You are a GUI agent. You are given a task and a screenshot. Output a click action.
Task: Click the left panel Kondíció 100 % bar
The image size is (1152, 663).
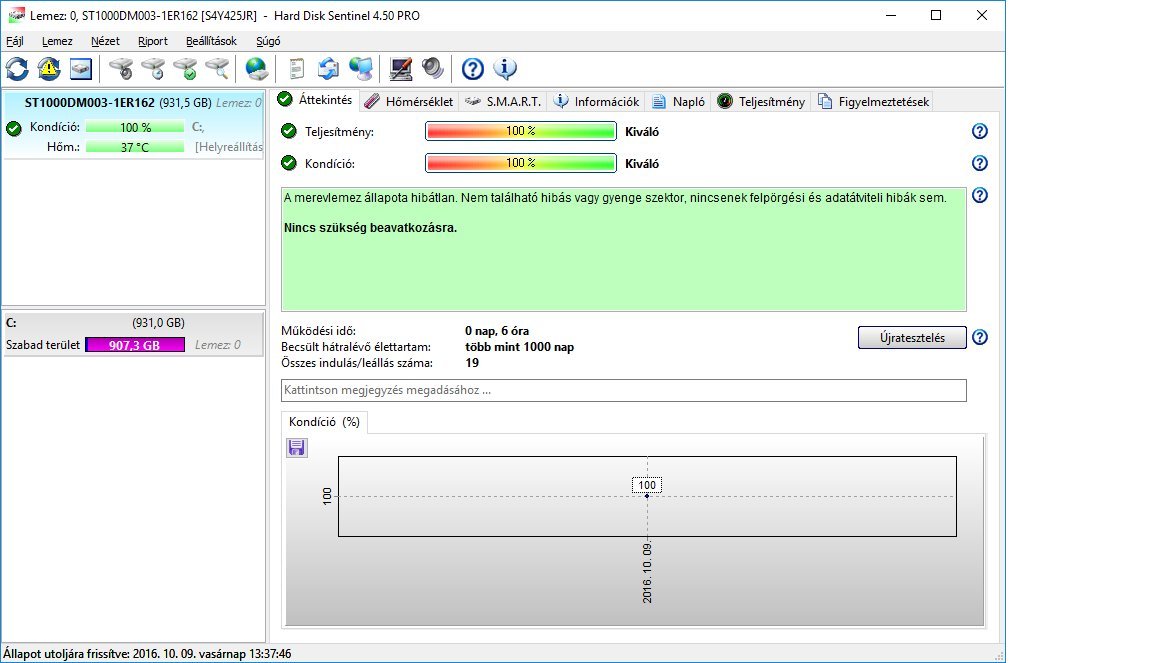pos(134,127)
